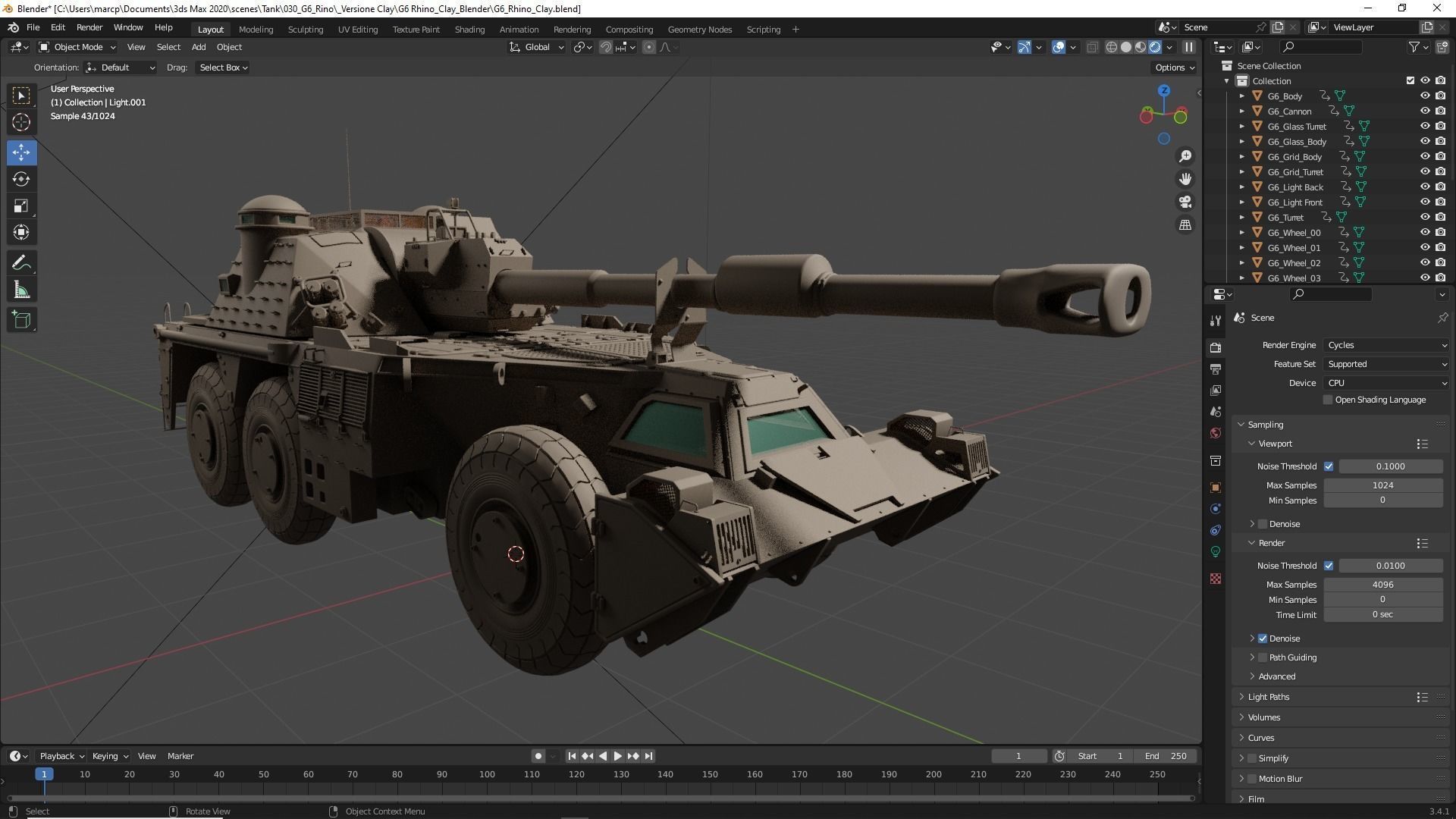Toggle Render Noise Threshold checkbox

pyautogui.click(x=1329, y=566)
